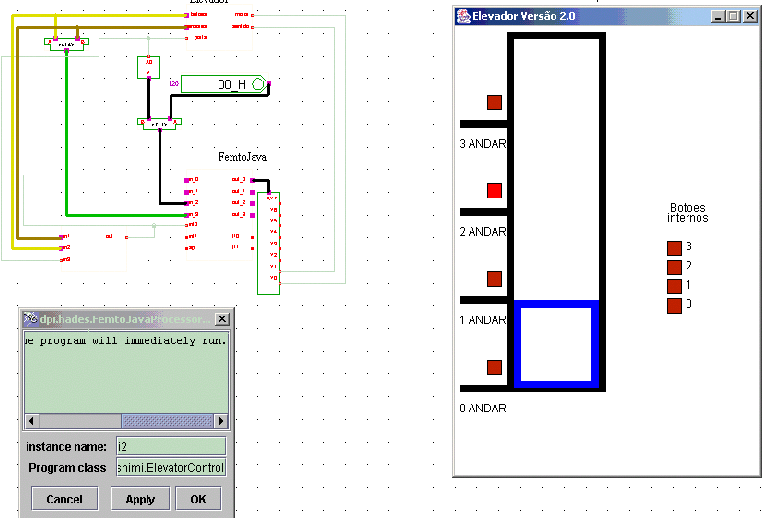This screenshot has width=768, height=518.
Task: Confirm the dialog with OK
Action: 198,499
